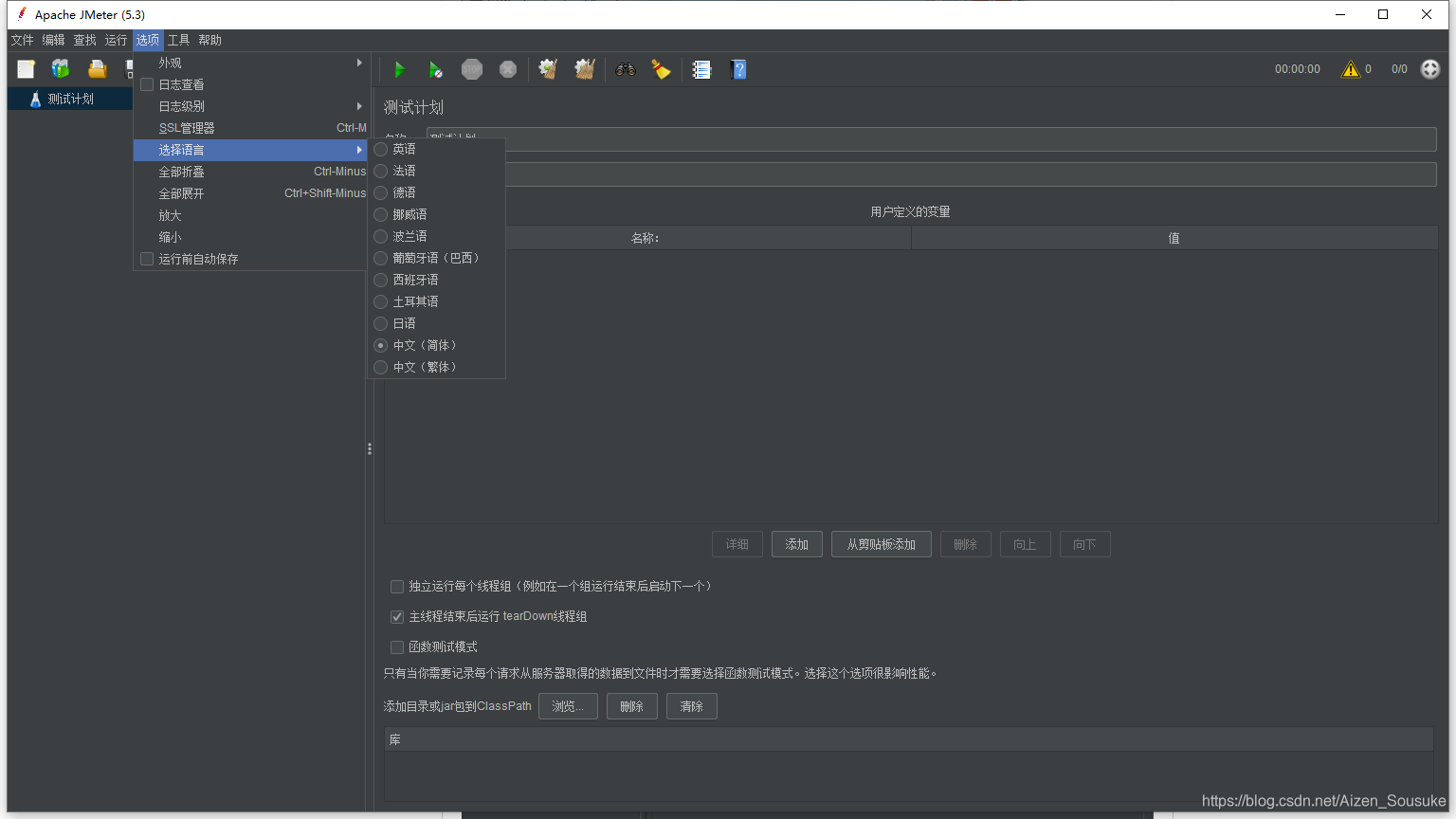Viewport: 1456px width, 819px height.
Task: Click Start no pauses icon
Action: pos(435,69)
